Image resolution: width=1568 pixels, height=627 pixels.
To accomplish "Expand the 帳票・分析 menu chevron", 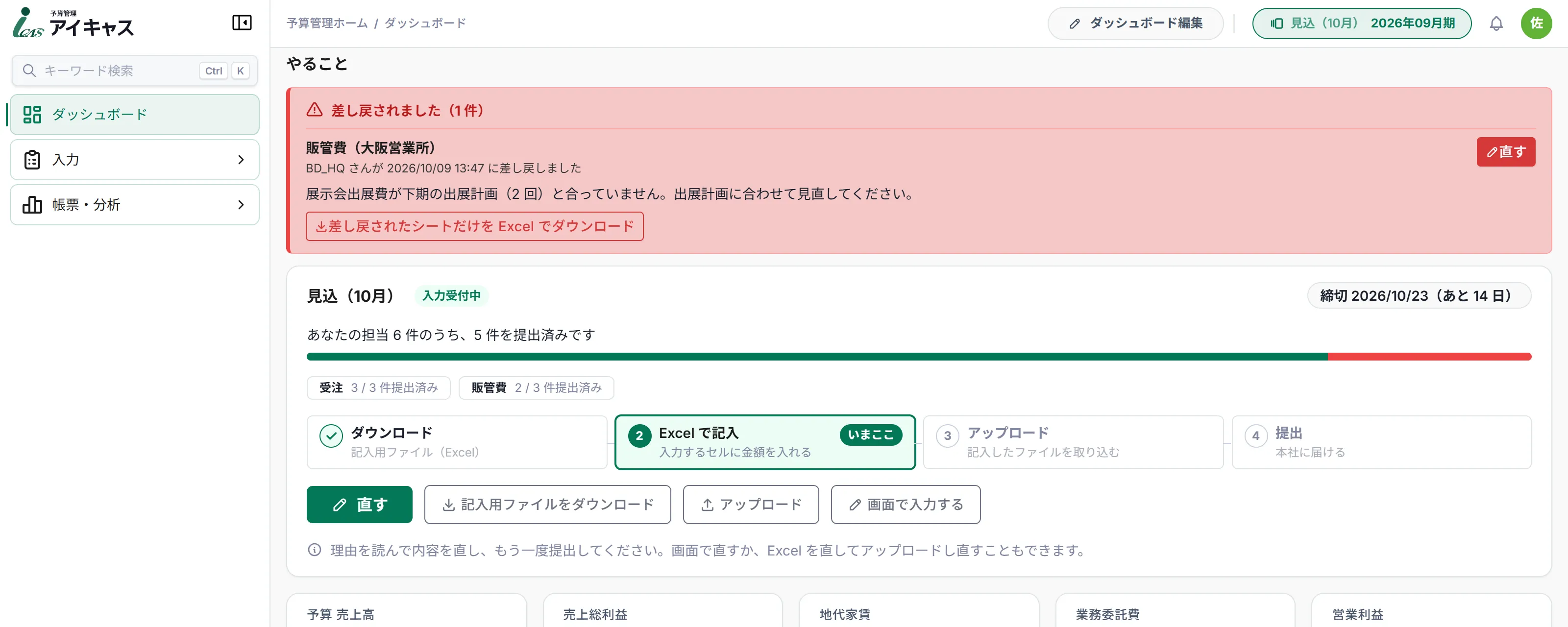I will 241,205.
